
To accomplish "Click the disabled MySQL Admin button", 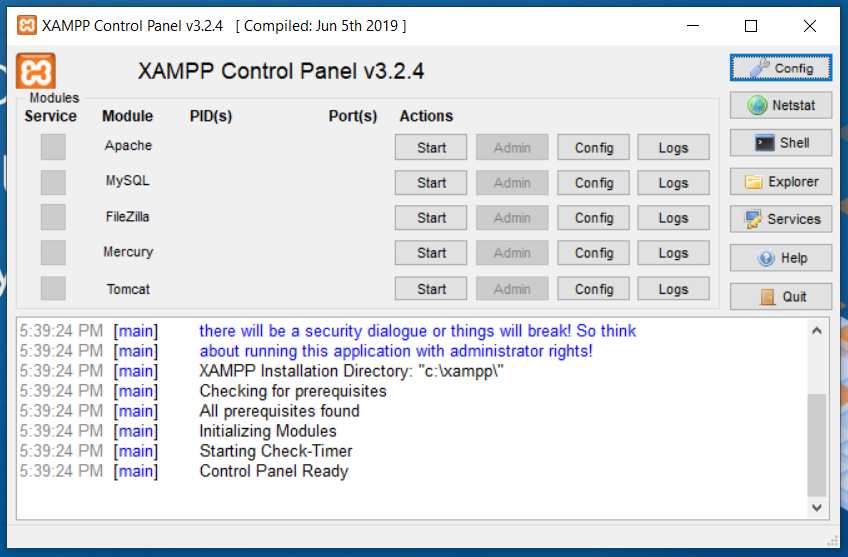I will tap(512, 183).
